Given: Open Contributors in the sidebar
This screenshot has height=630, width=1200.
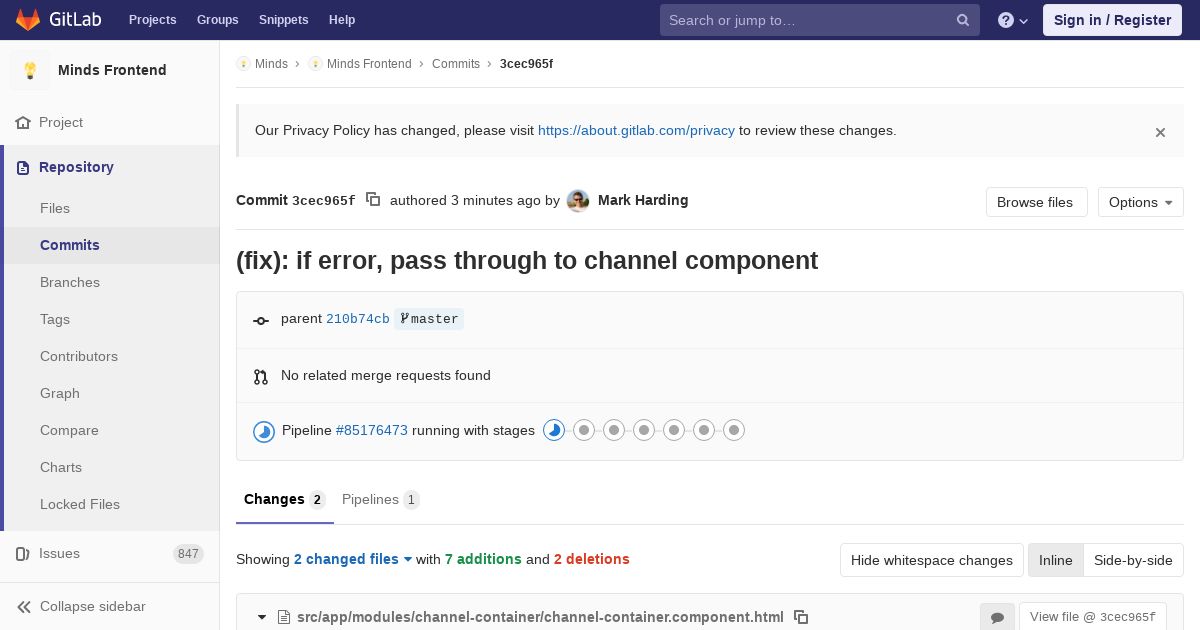Looking at the screenshot, I should (x=79, y=356).
